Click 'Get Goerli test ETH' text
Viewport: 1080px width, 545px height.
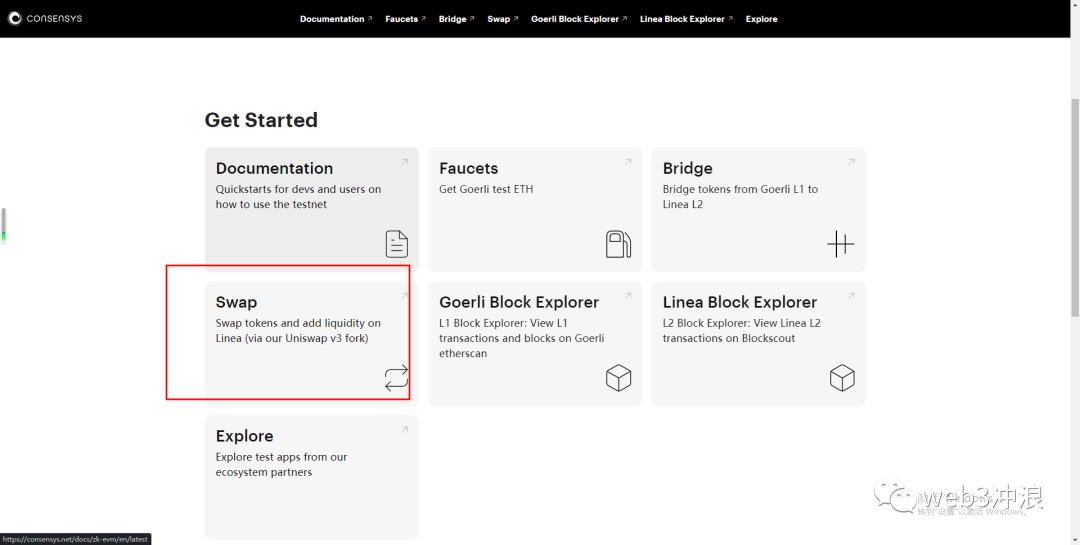pos(486,189)
